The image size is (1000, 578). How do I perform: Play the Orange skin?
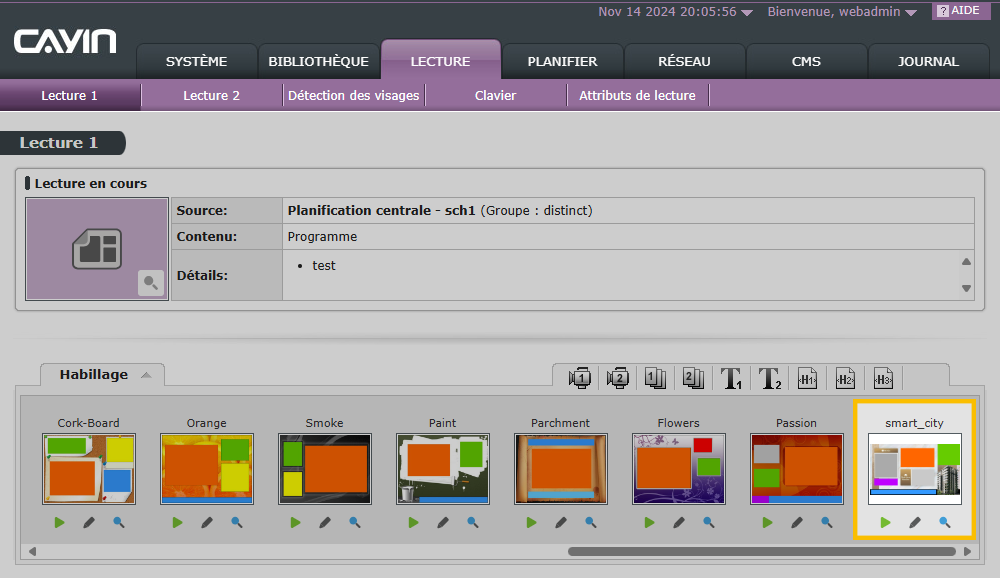tap(177, 522)
